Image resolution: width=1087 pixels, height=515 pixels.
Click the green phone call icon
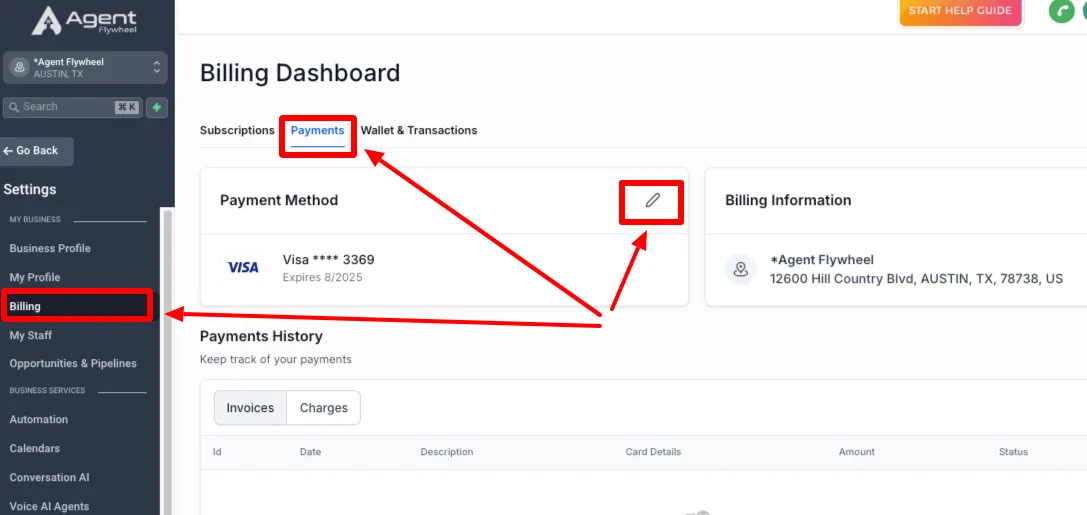(x=1061, y=11)
